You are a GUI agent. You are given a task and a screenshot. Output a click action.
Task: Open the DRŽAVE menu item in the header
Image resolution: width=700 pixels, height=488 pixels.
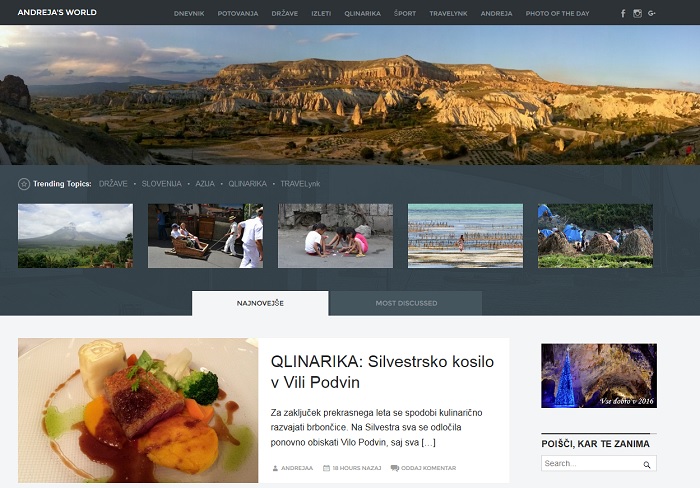coord(285,13)
